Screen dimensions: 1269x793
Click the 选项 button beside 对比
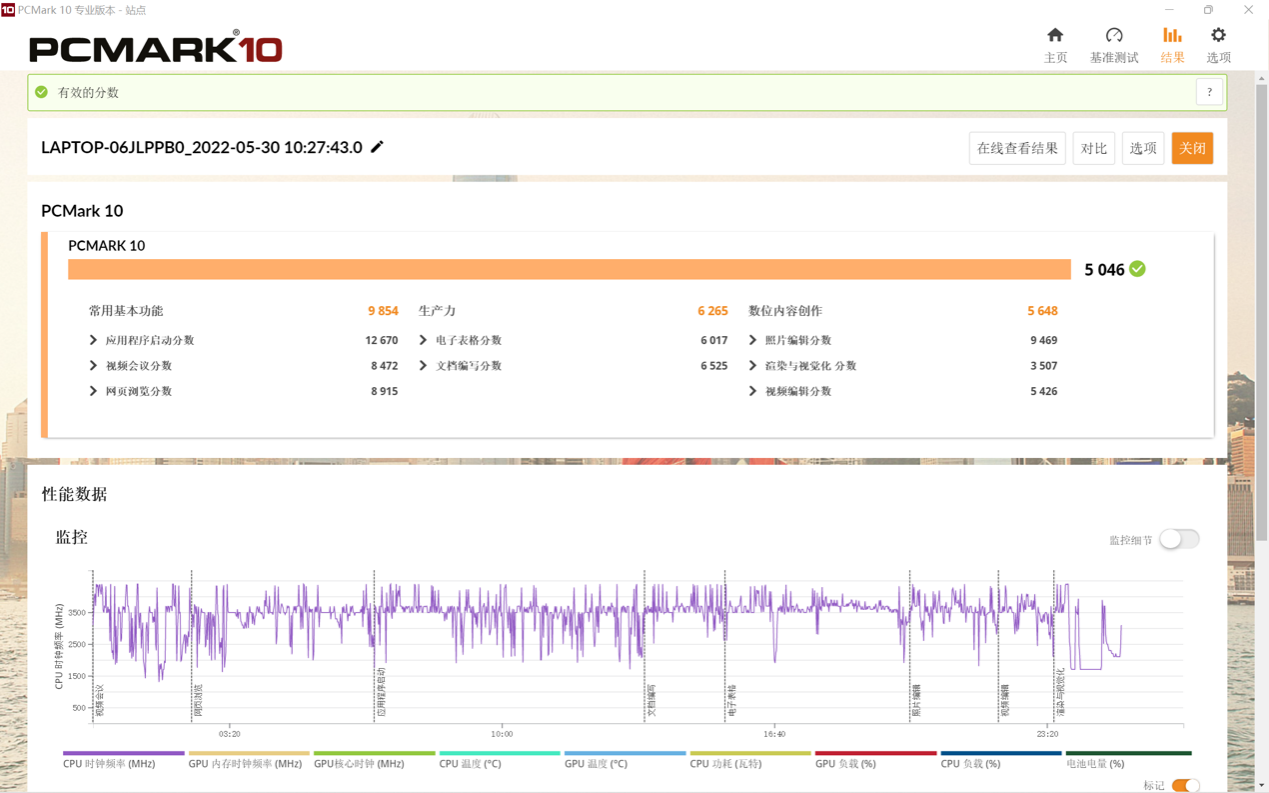tap(1143, 148)
